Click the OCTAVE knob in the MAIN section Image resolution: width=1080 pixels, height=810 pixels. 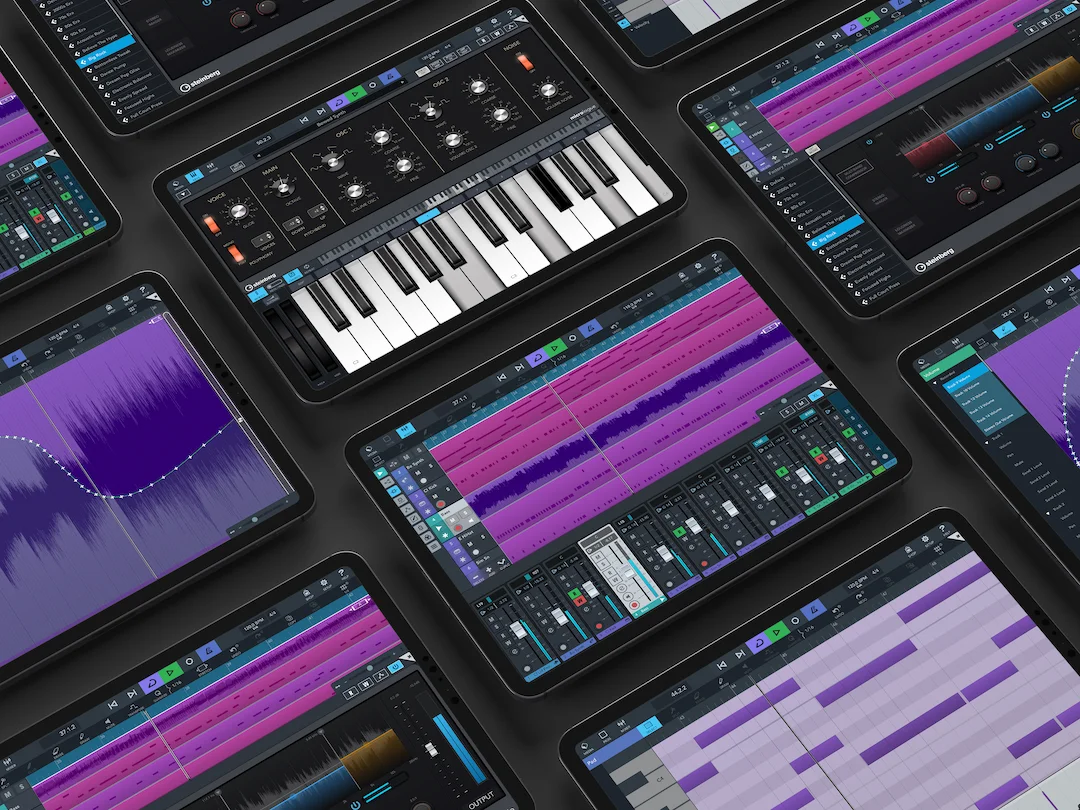(281, 187)
